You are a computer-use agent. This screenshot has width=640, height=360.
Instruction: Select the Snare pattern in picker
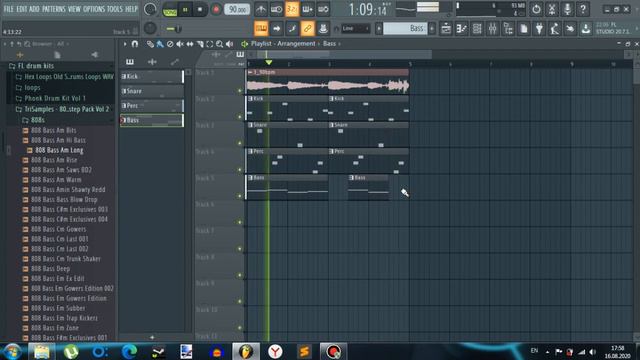point(152,91)
